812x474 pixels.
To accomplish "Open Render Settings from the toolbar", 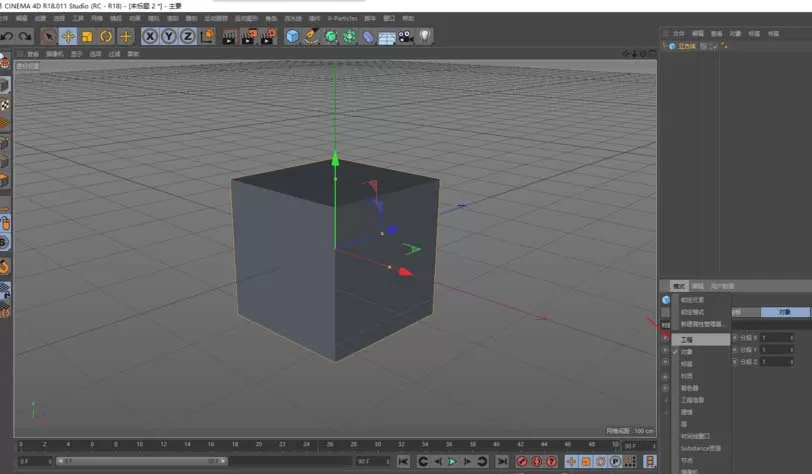I will tap(268, 36).
